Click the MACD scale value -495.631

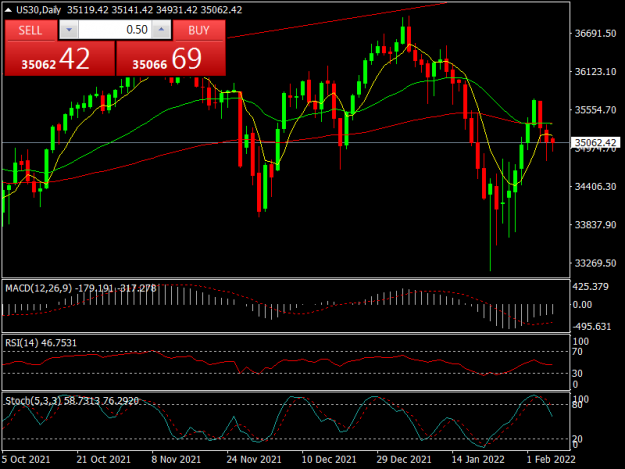click(592, 327)
